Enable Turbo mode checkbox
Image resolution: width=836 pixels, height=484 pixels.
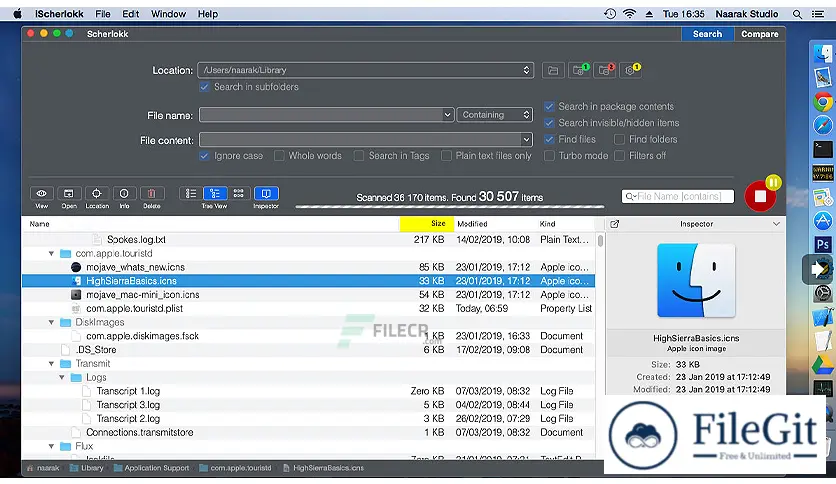pos(549,156)
